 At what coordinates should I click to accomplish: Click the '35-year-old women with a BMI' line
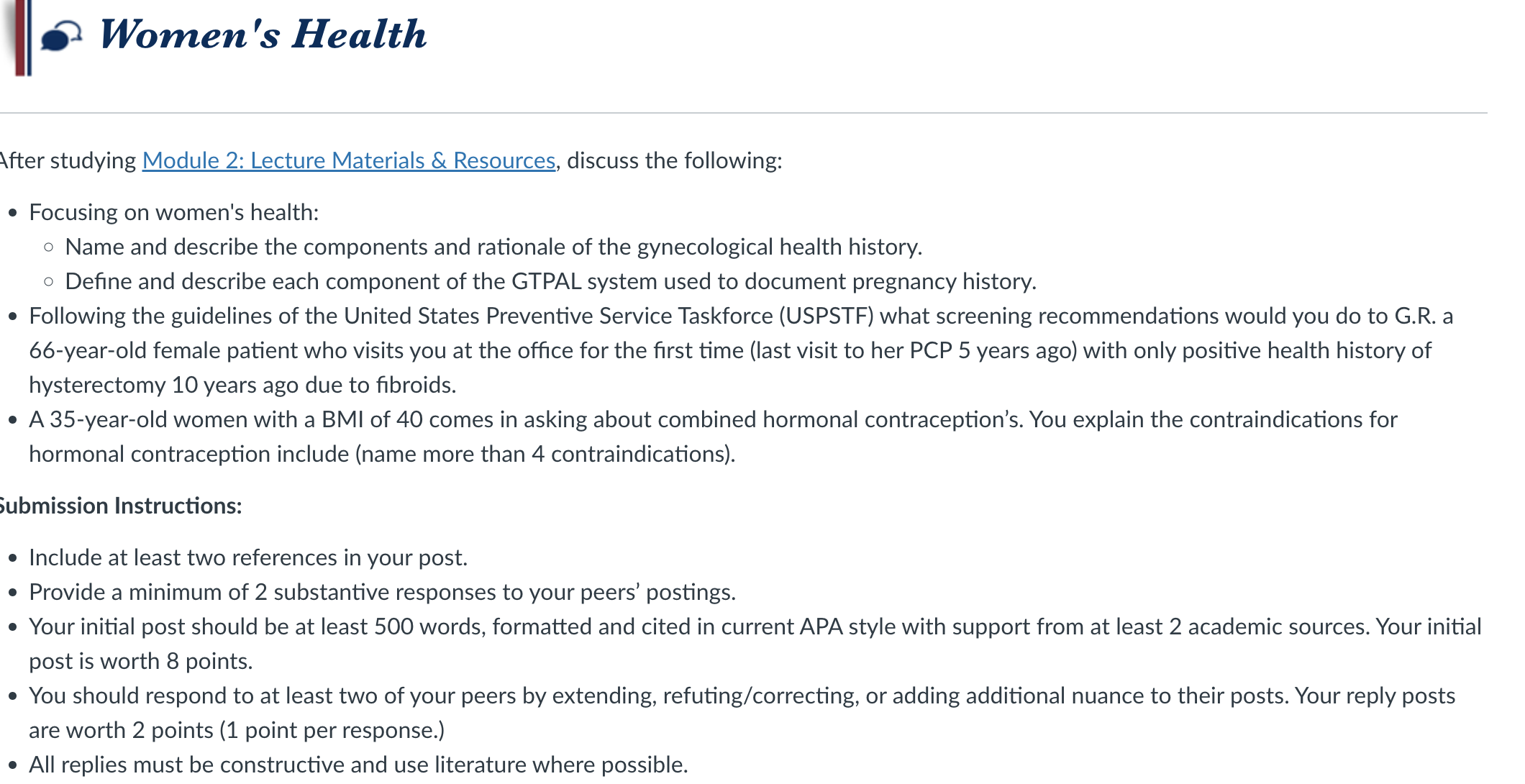click(713, 419)
